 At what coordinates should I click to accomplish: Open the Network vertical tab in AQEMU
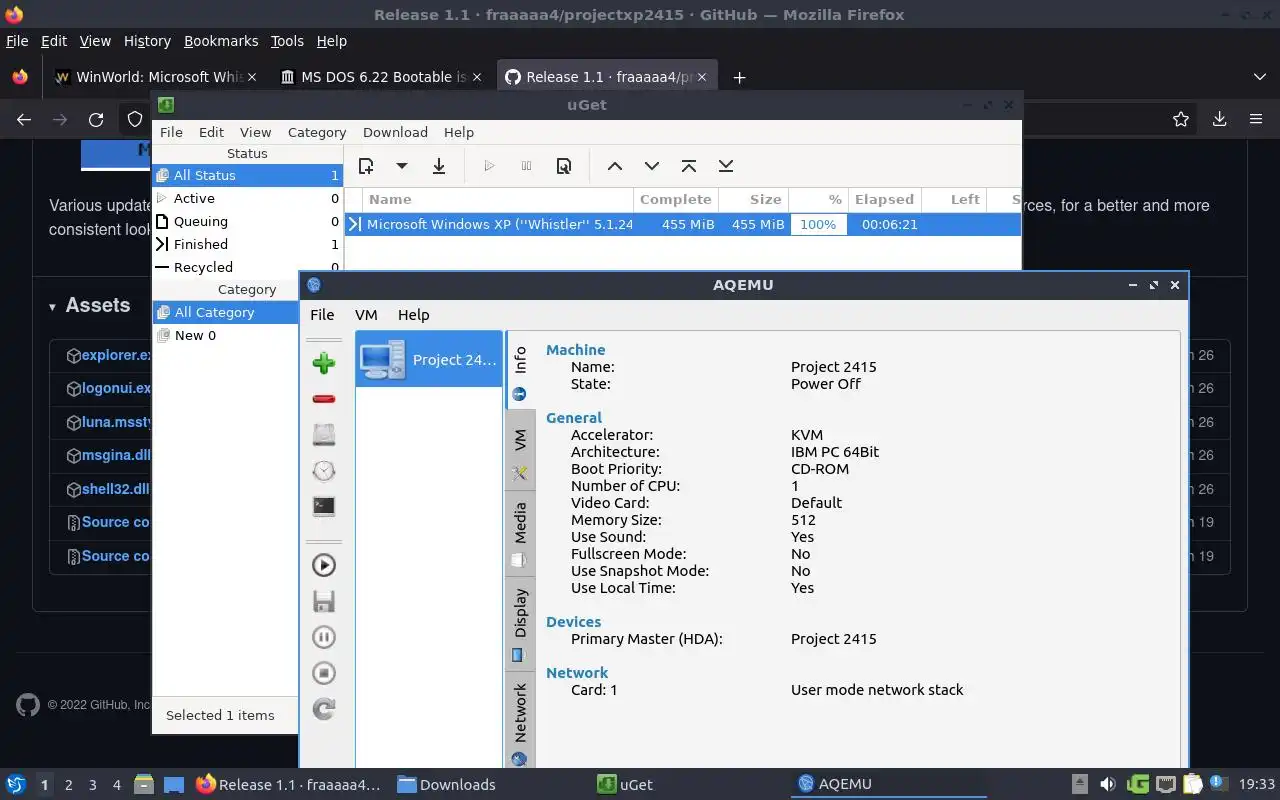[x=520, y=722]
